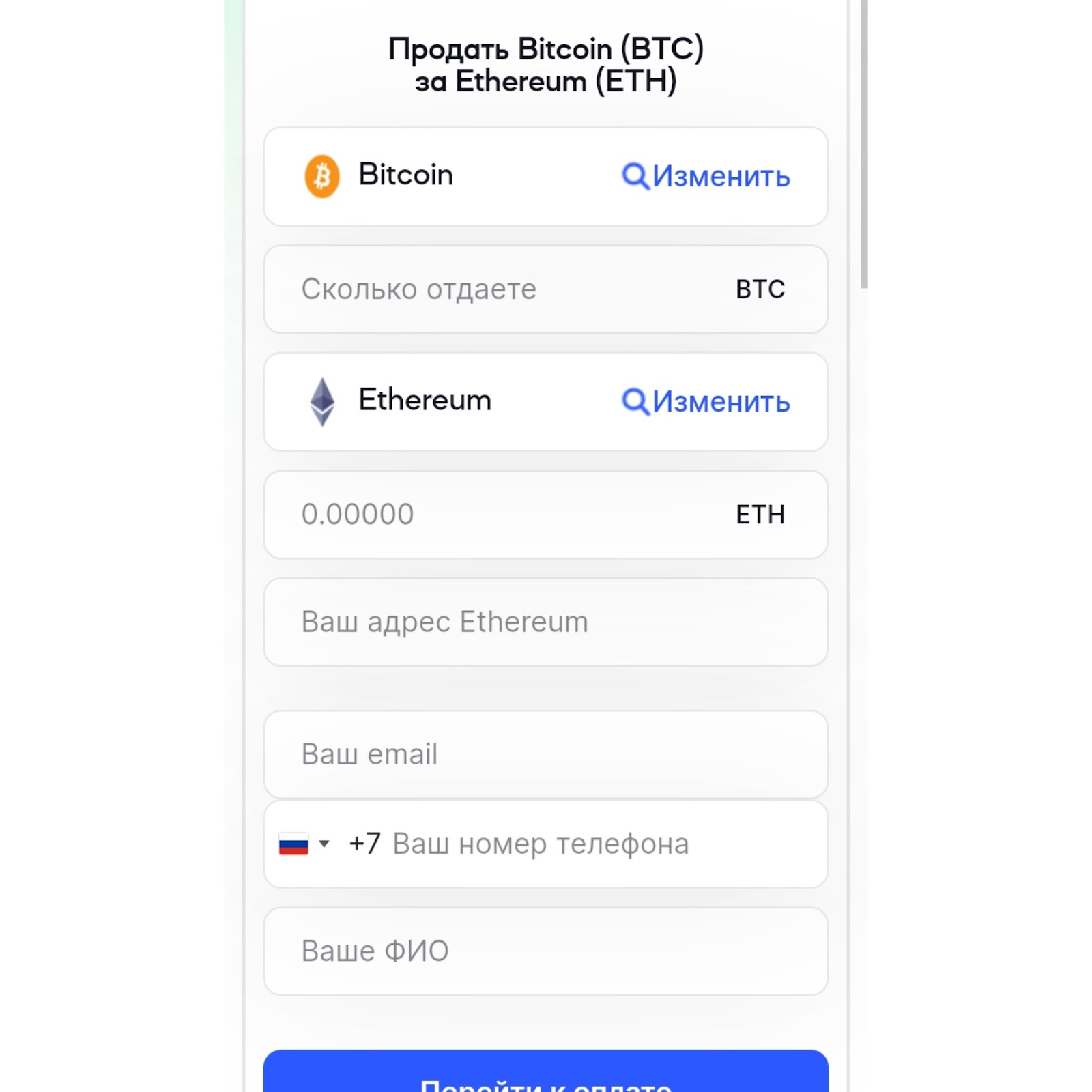Screen dimensions: 1092x1092
Task: Click the ETH currency suffix label
Action: [760, 515]
